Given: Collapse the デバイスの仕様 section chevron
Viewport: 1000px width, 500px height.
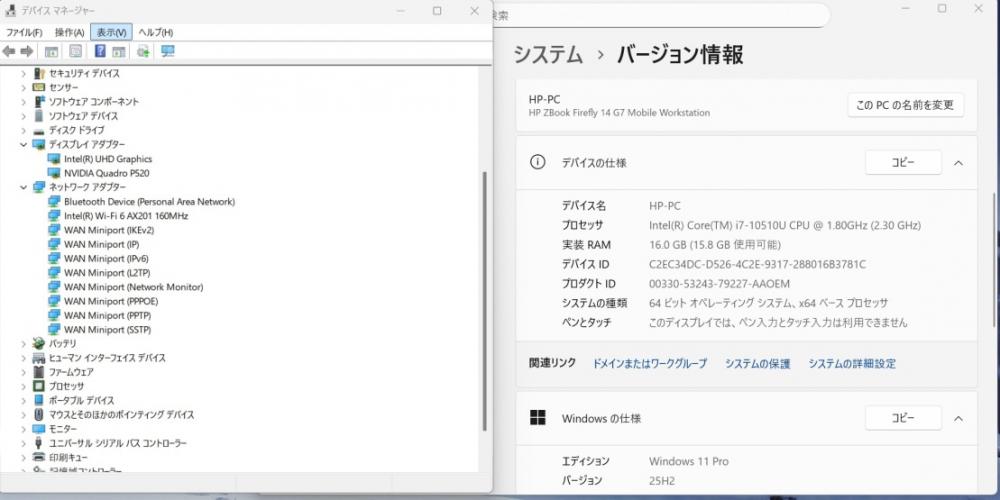Looking at the screenshot, I should click(958, 163).
